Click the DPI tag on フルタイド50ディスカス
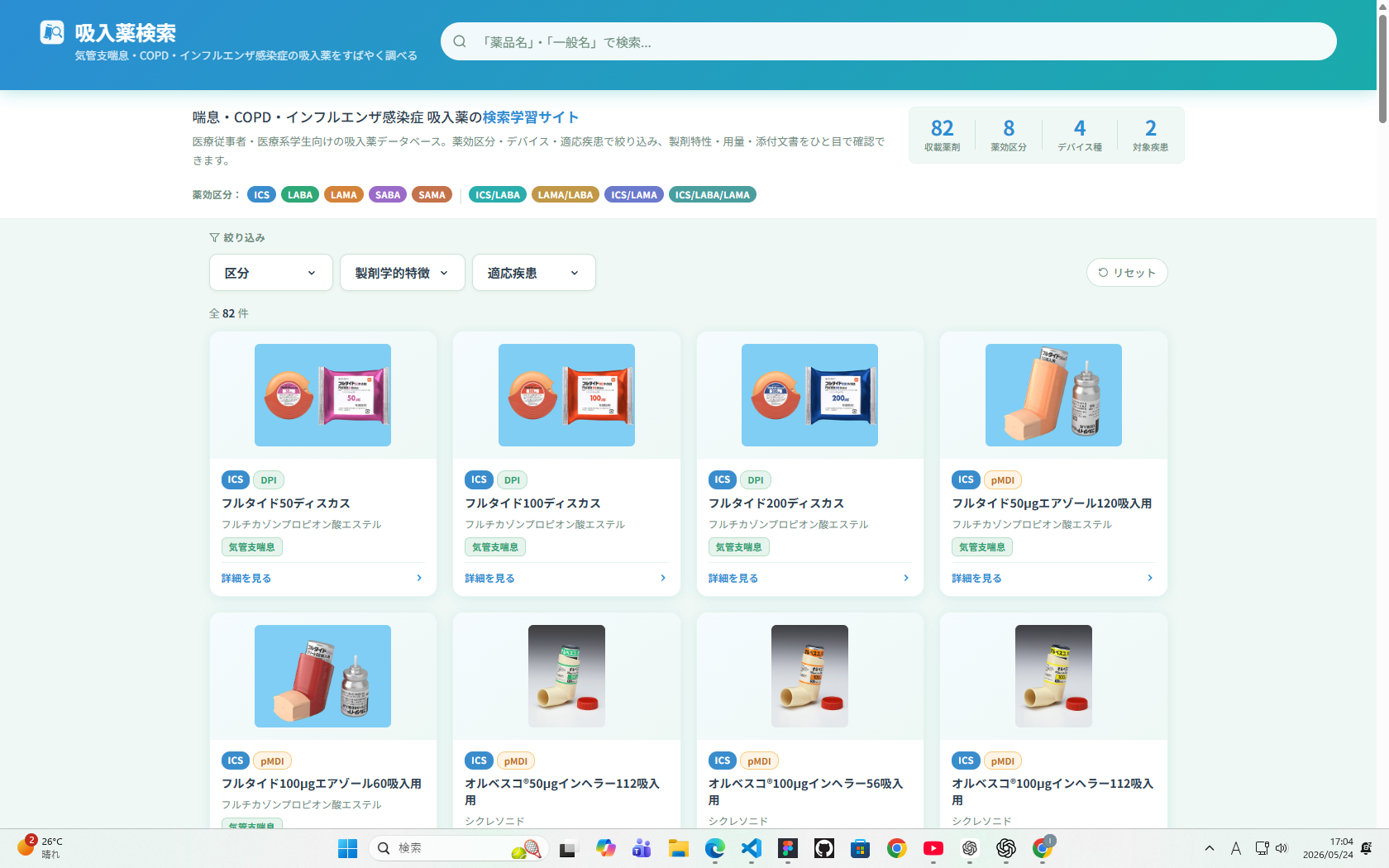This screenshot has width=1389, height=868. (x=269, y=480)
